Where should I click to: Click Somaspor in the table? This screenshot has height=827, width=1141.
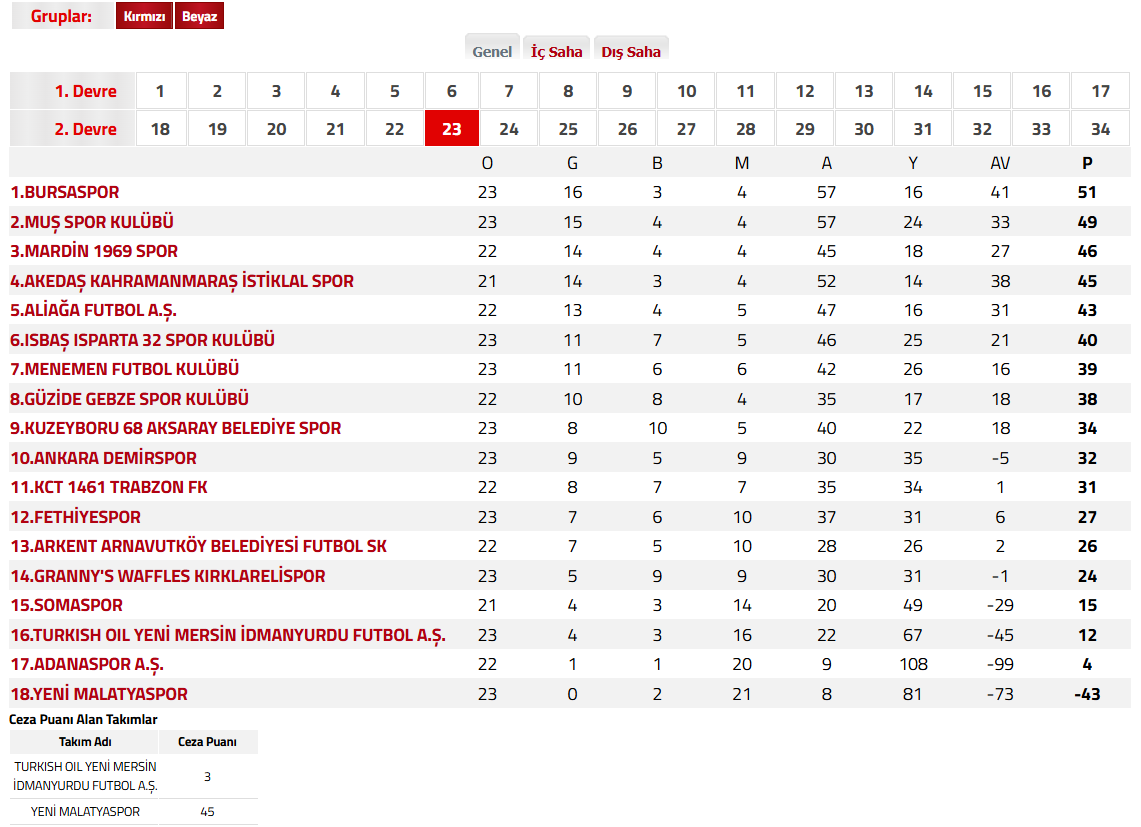coord(67,605)
